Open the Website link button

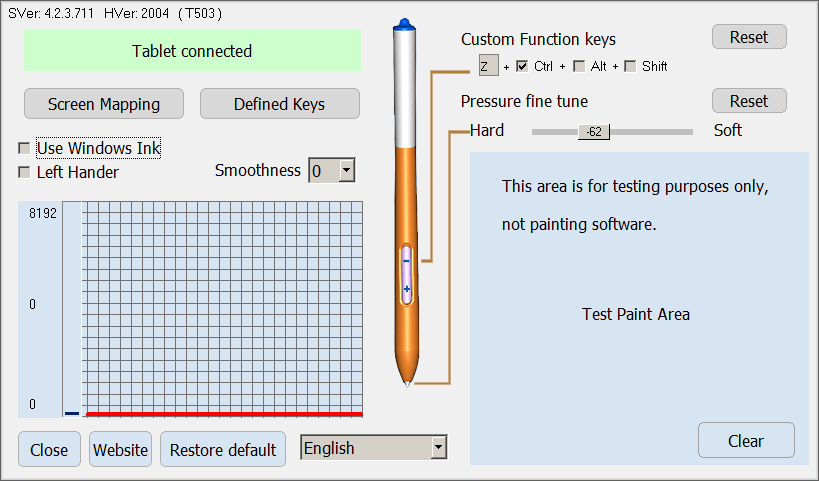(x=120, y=449)
